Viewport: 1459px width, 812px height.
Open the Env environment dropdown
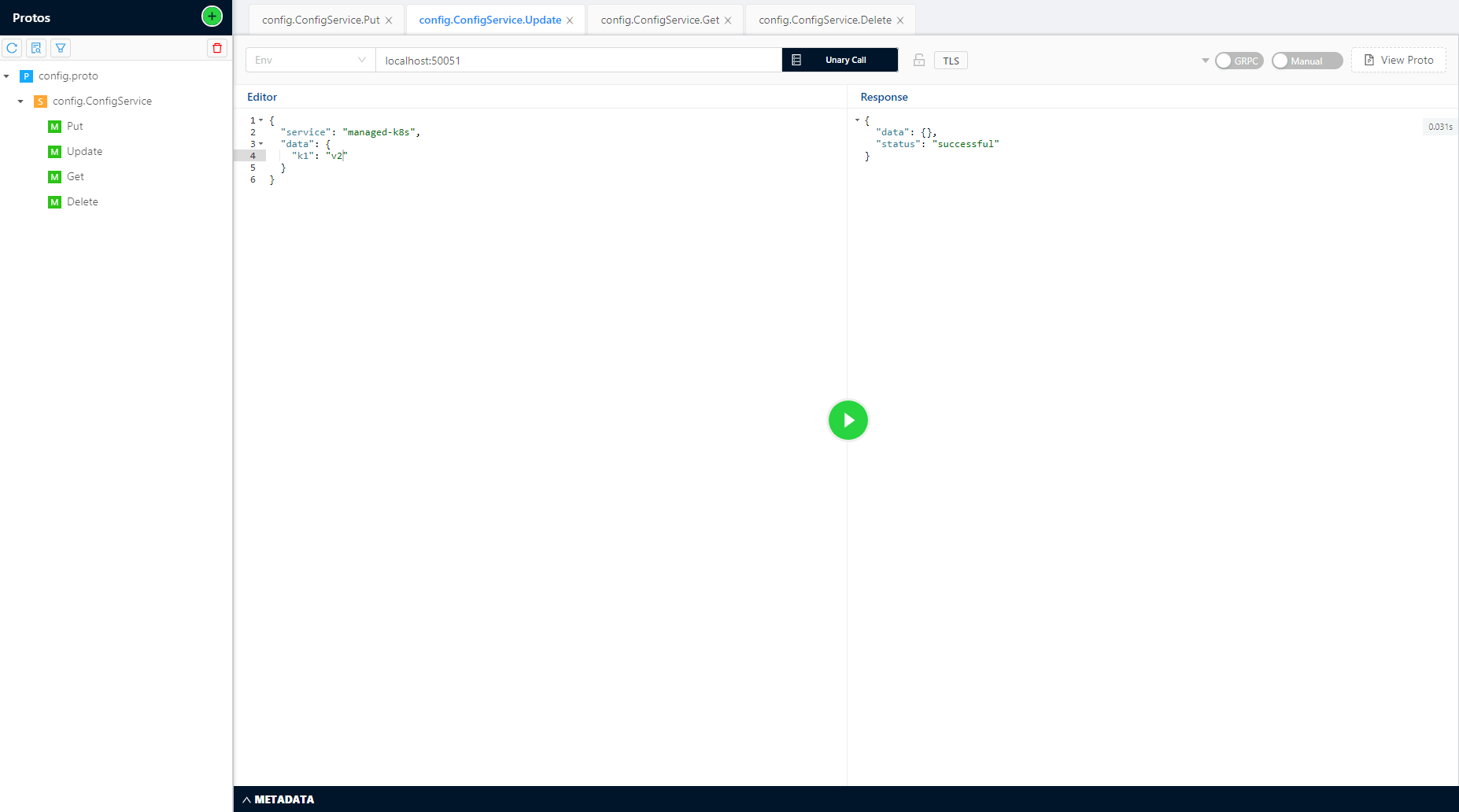pos(309,59)
